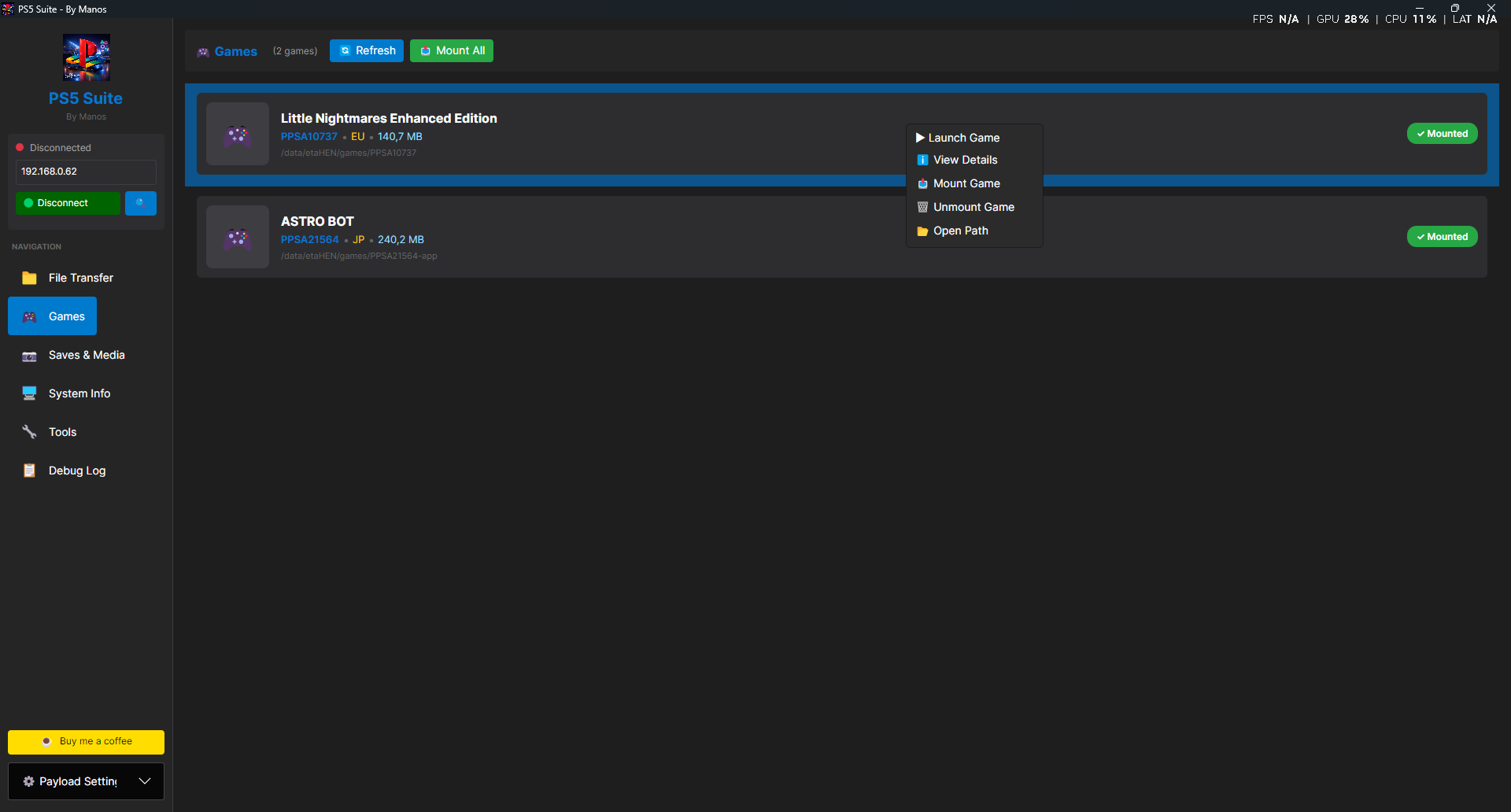This screenshot has width=1511, height=812.
Task: Open the Tools section
Action: [49, 432]
